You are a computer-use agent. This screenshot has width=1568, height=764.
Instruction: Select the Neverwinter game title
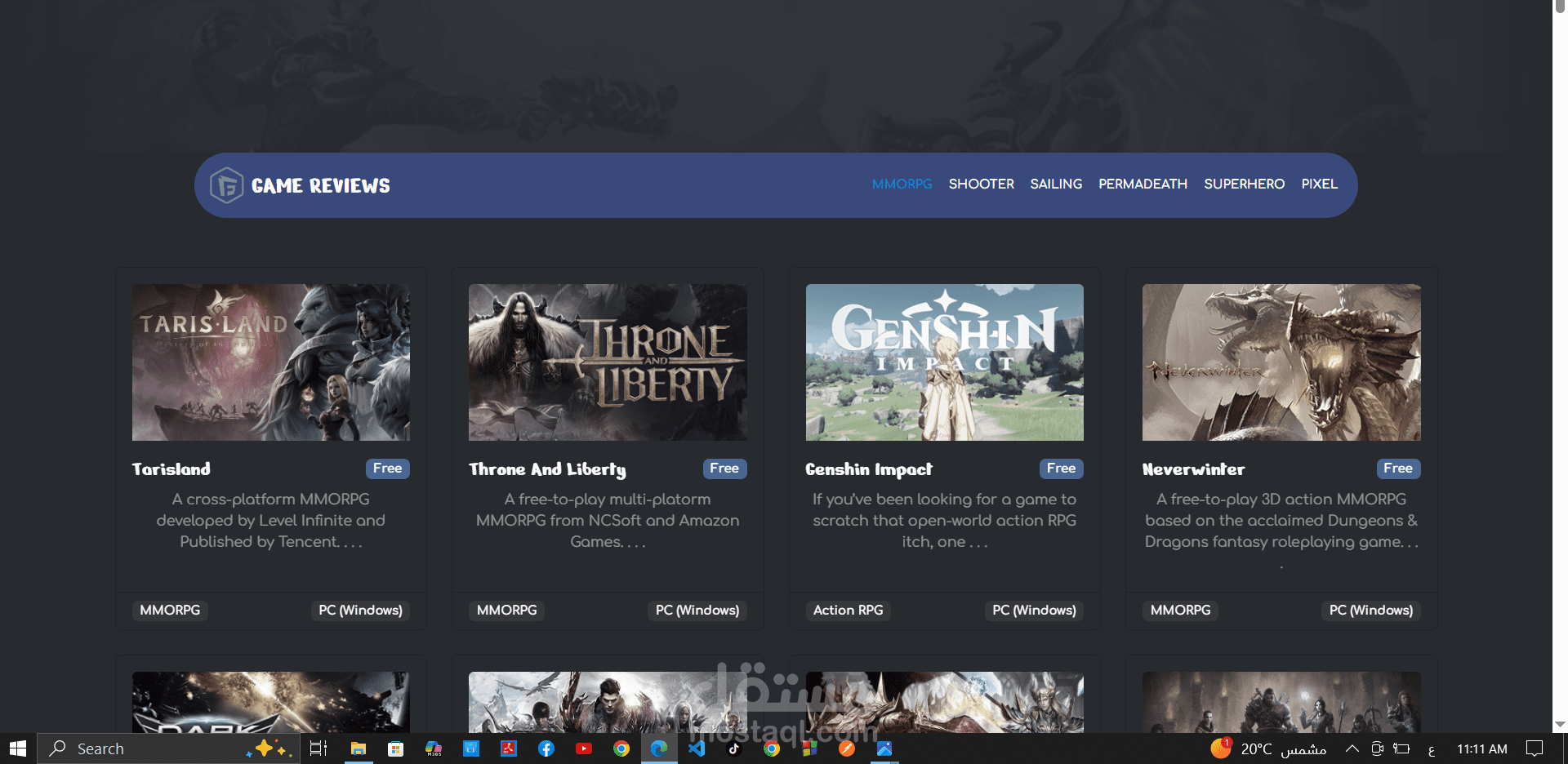click(1193, 469)
